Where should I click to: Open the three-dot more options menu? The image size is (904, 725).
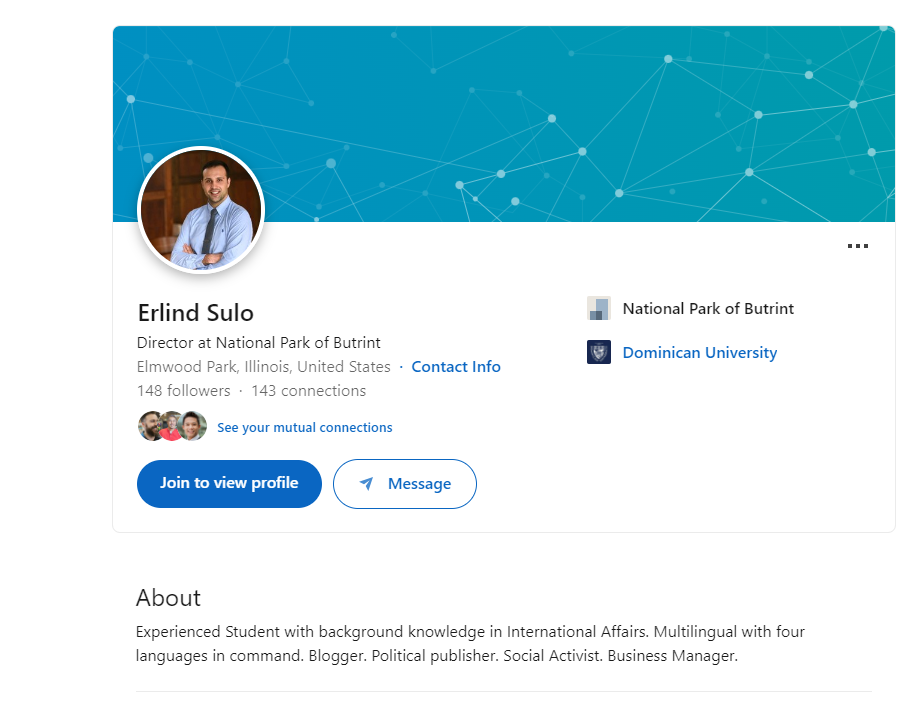857,246
